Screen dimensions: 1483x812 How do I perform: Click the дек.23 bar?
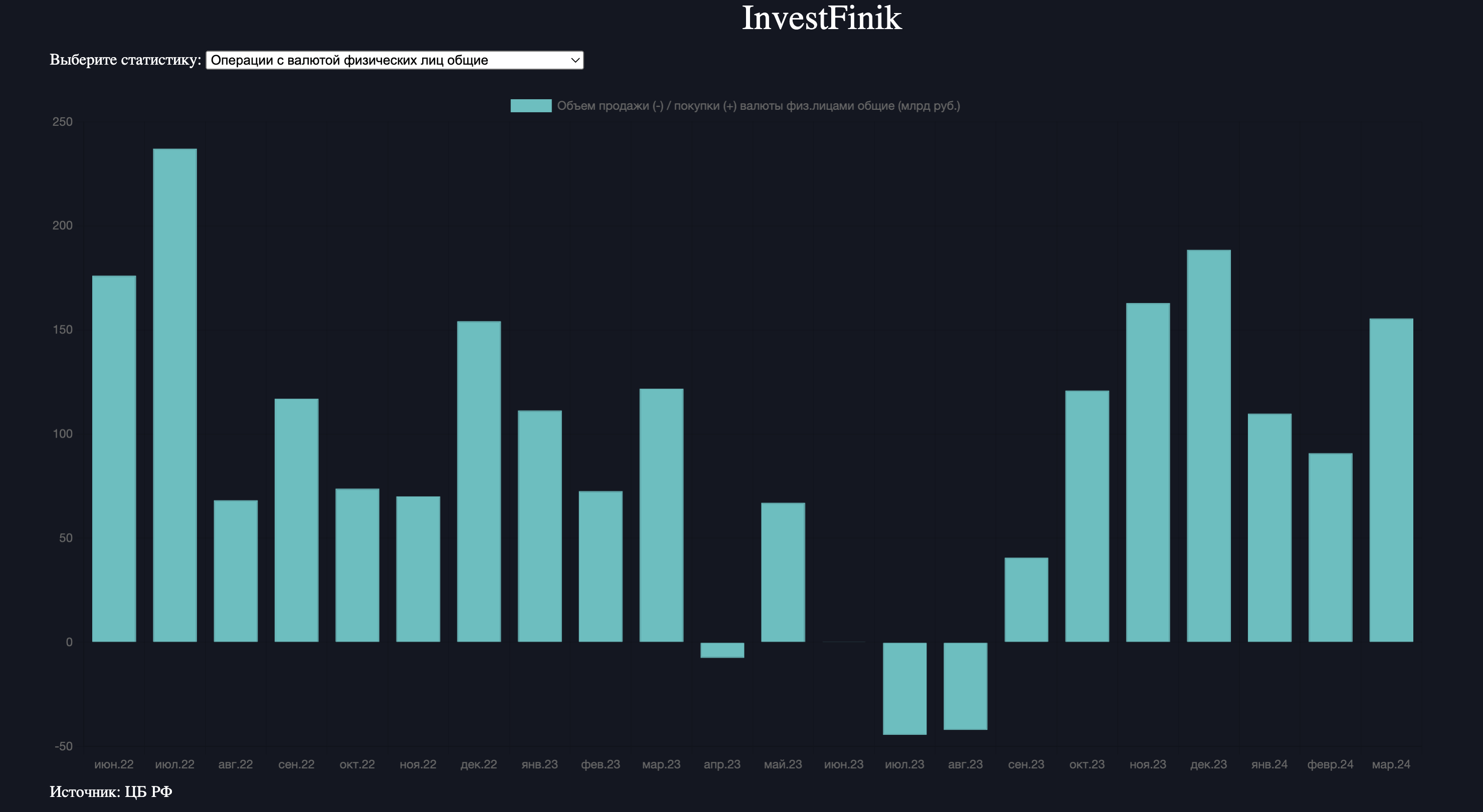pos(1208,446)
